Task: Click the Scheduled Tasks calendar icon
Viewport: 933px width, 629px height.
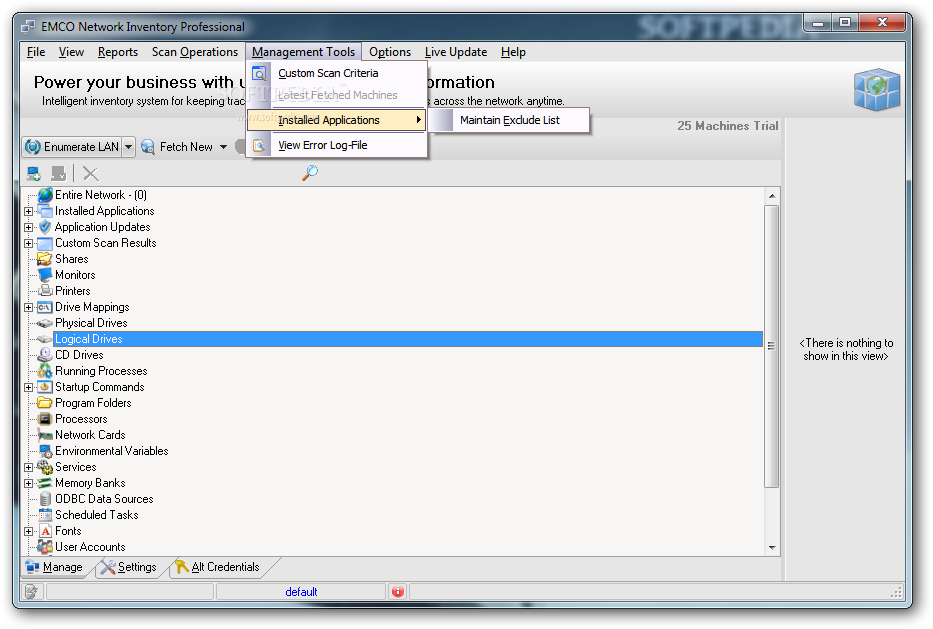Action: click(x=45, y=515)
